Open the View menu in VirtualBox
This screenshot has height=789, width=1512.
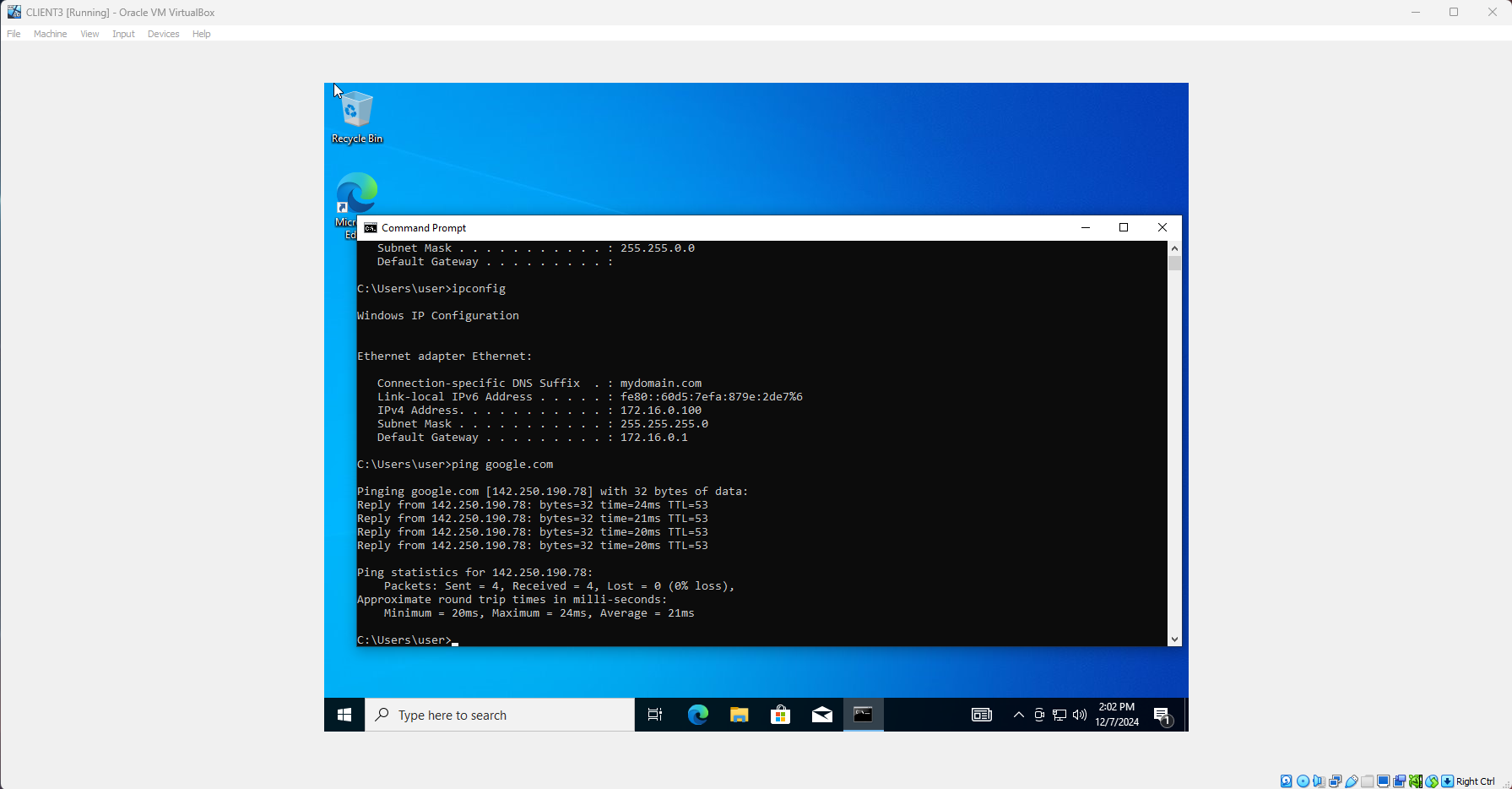tap(89, 34)
